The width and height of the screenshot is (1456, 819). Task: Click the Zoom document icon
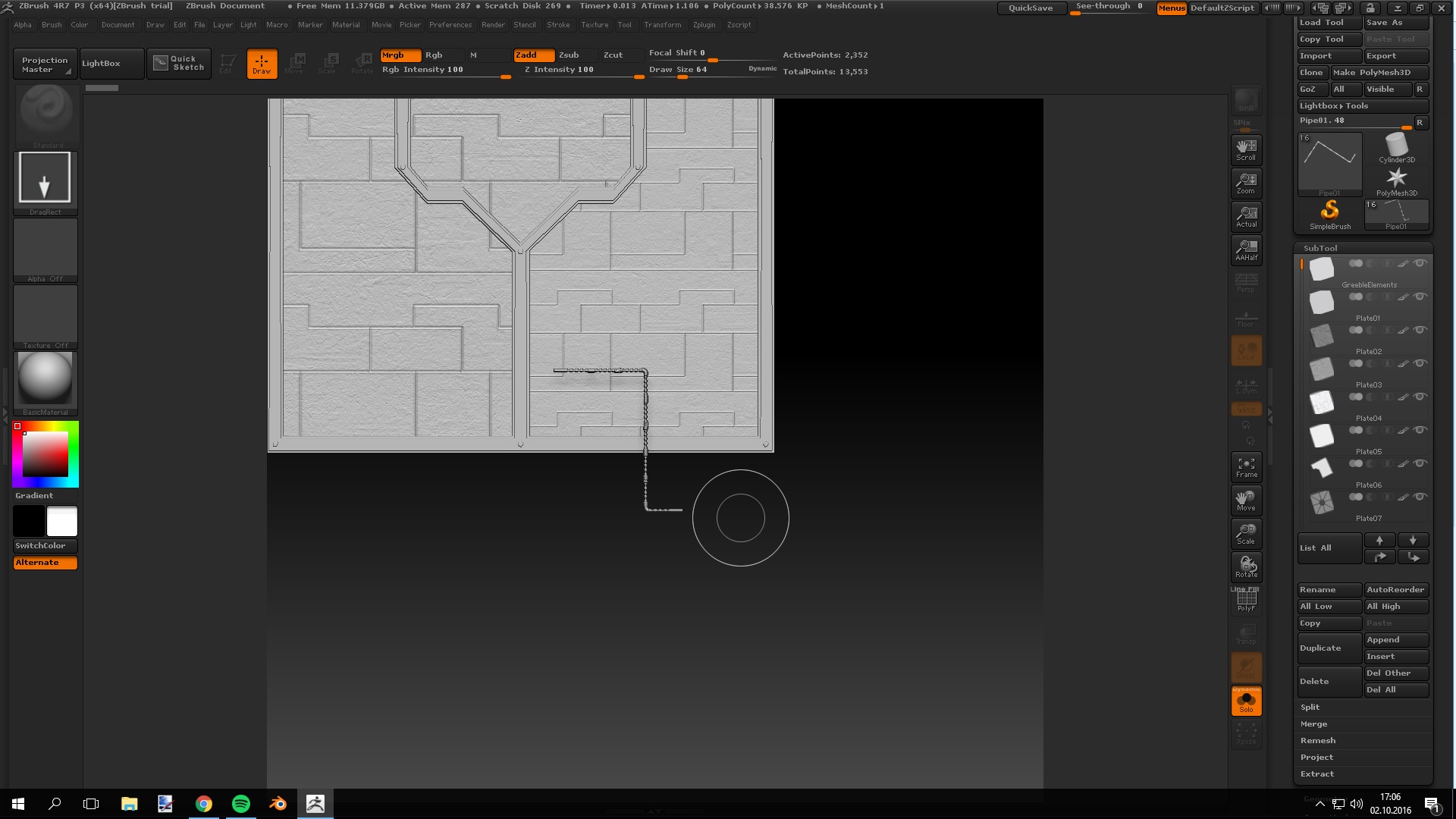[x=1246, y=183]
